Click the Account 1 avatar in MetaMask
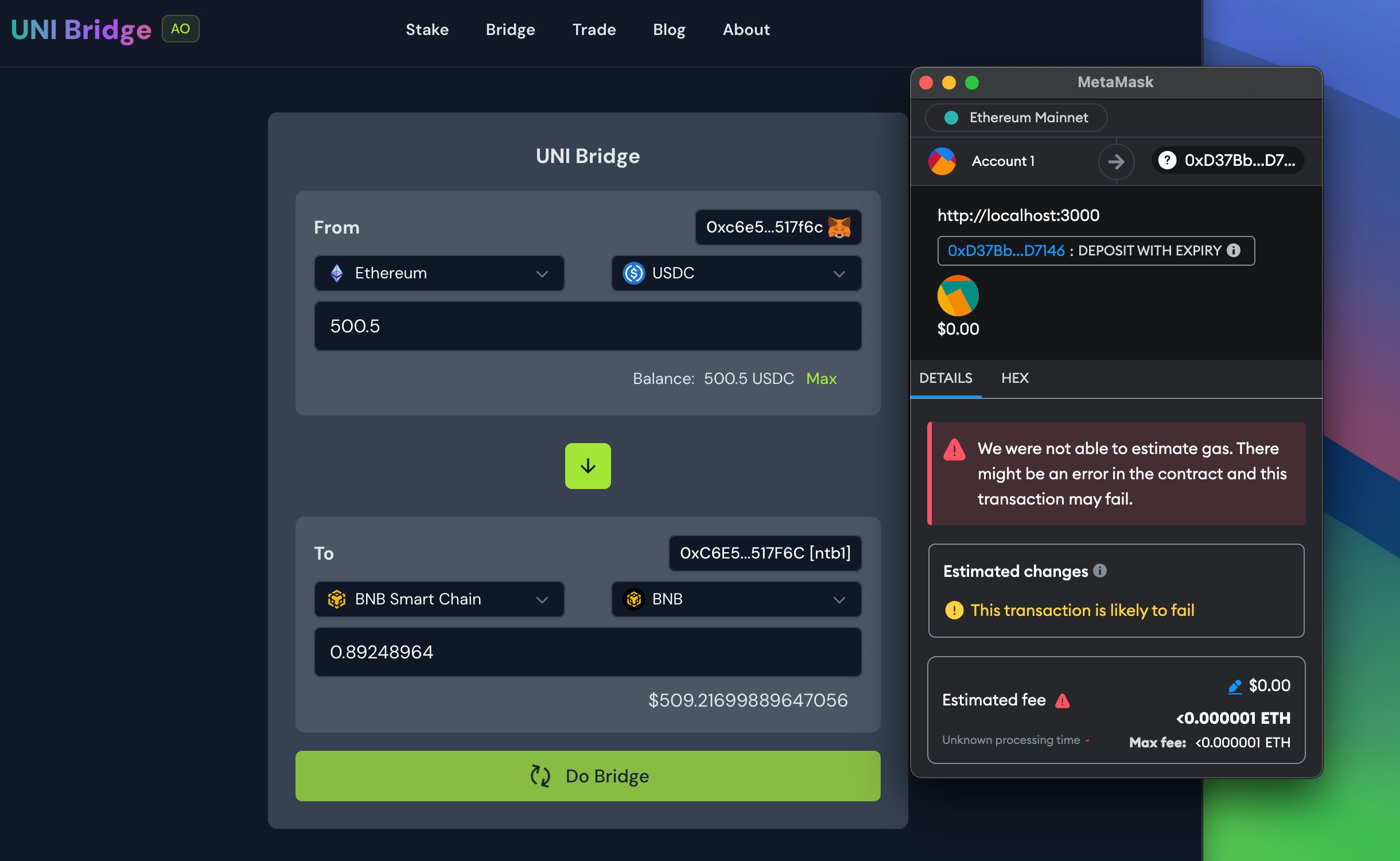 [942, 161]
